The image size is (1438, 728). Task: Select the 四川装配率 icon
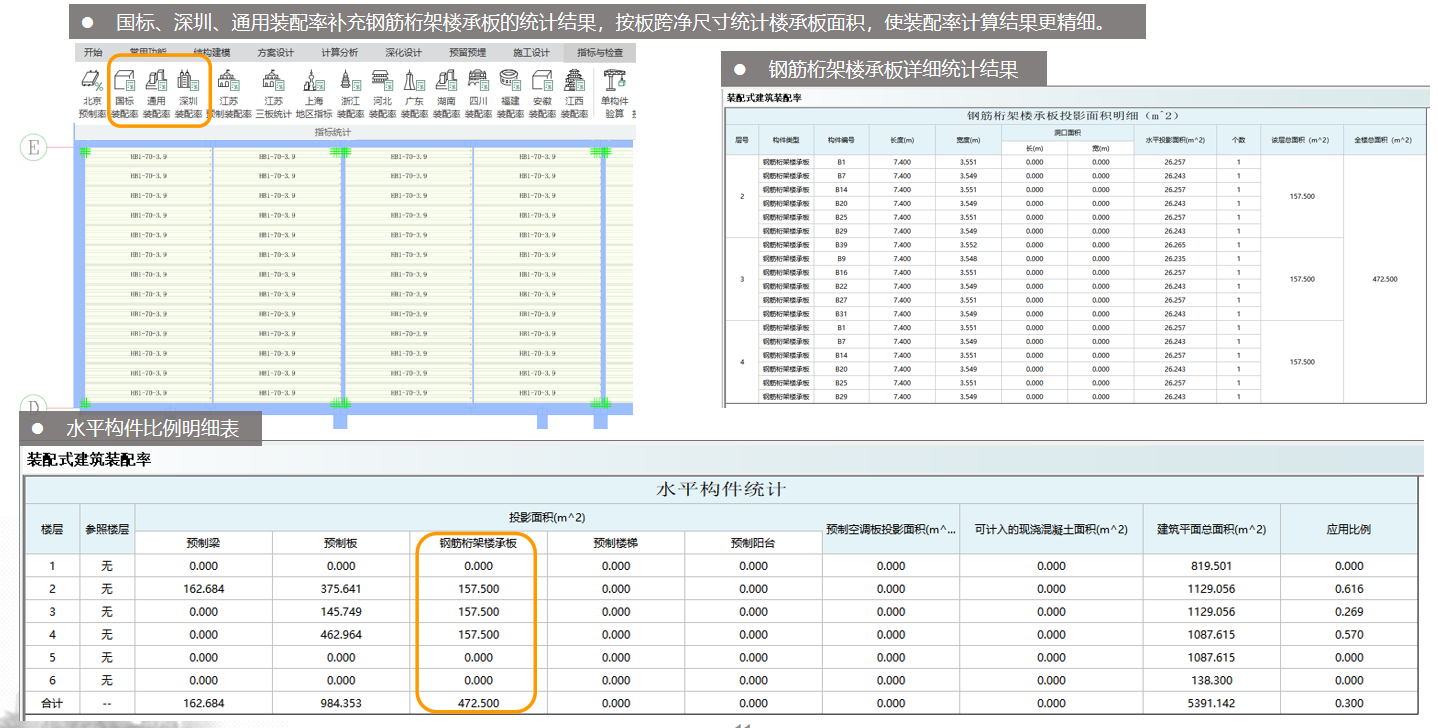[478, 82]
